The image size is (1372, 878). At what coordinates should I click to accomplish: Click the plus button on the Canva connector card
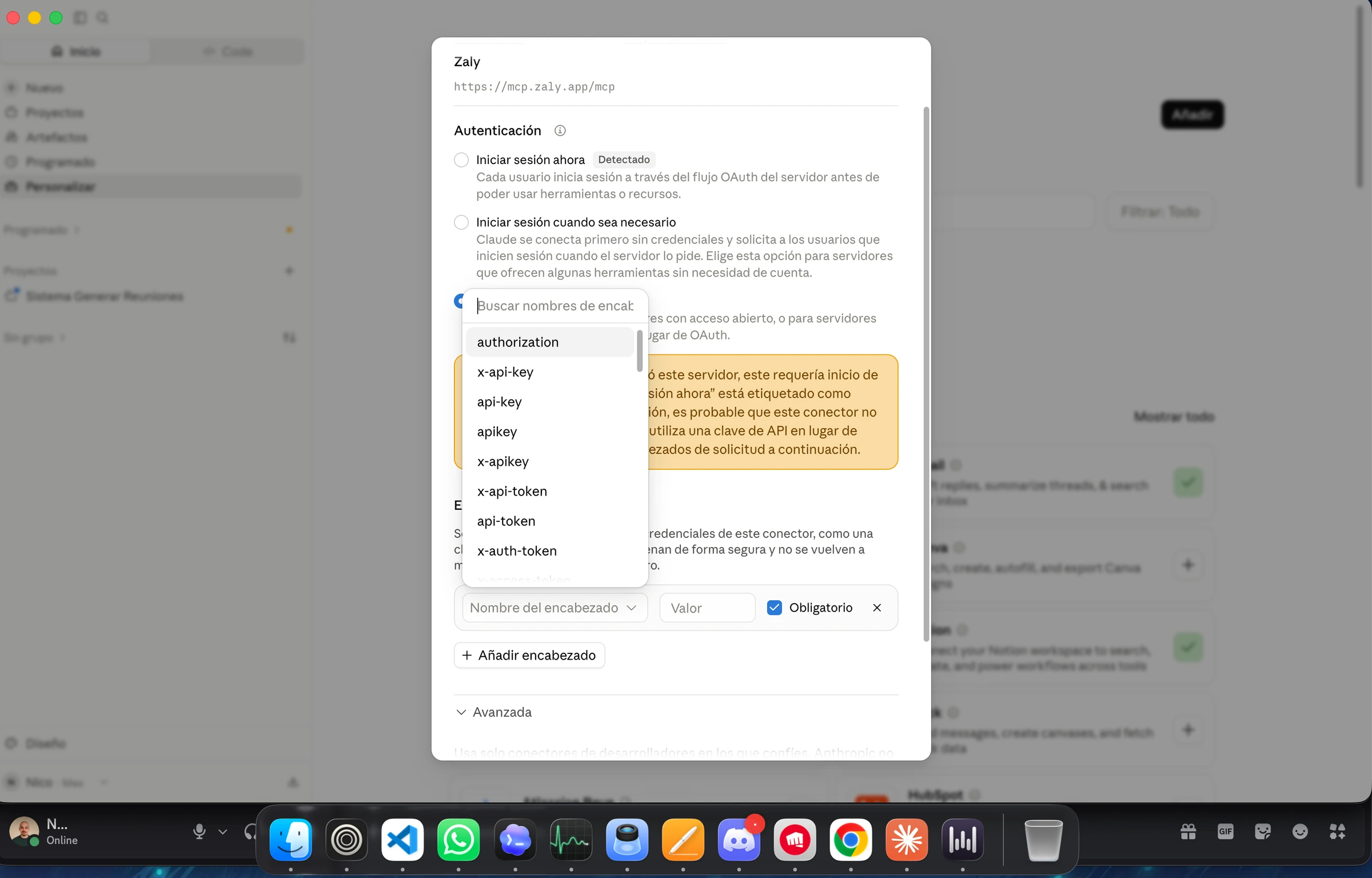pos(1188,565)
